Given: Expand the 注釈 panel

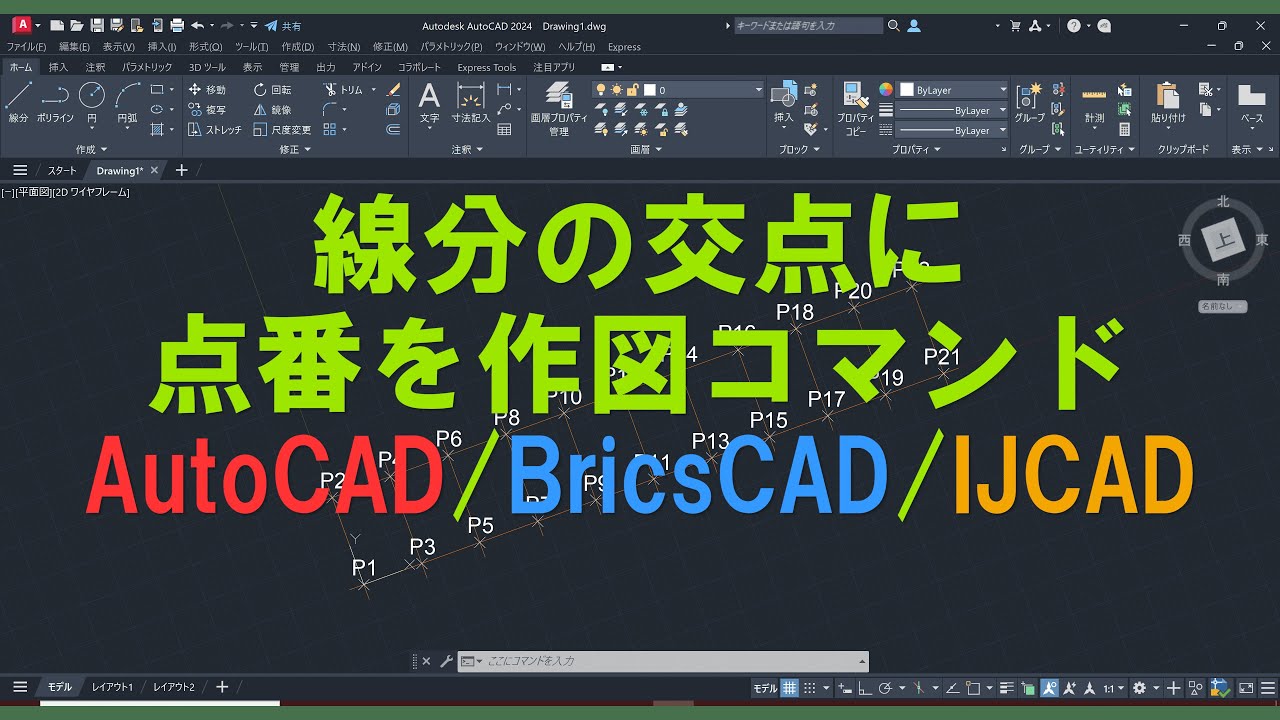Looking at the screenshot, I should [466, 149].
